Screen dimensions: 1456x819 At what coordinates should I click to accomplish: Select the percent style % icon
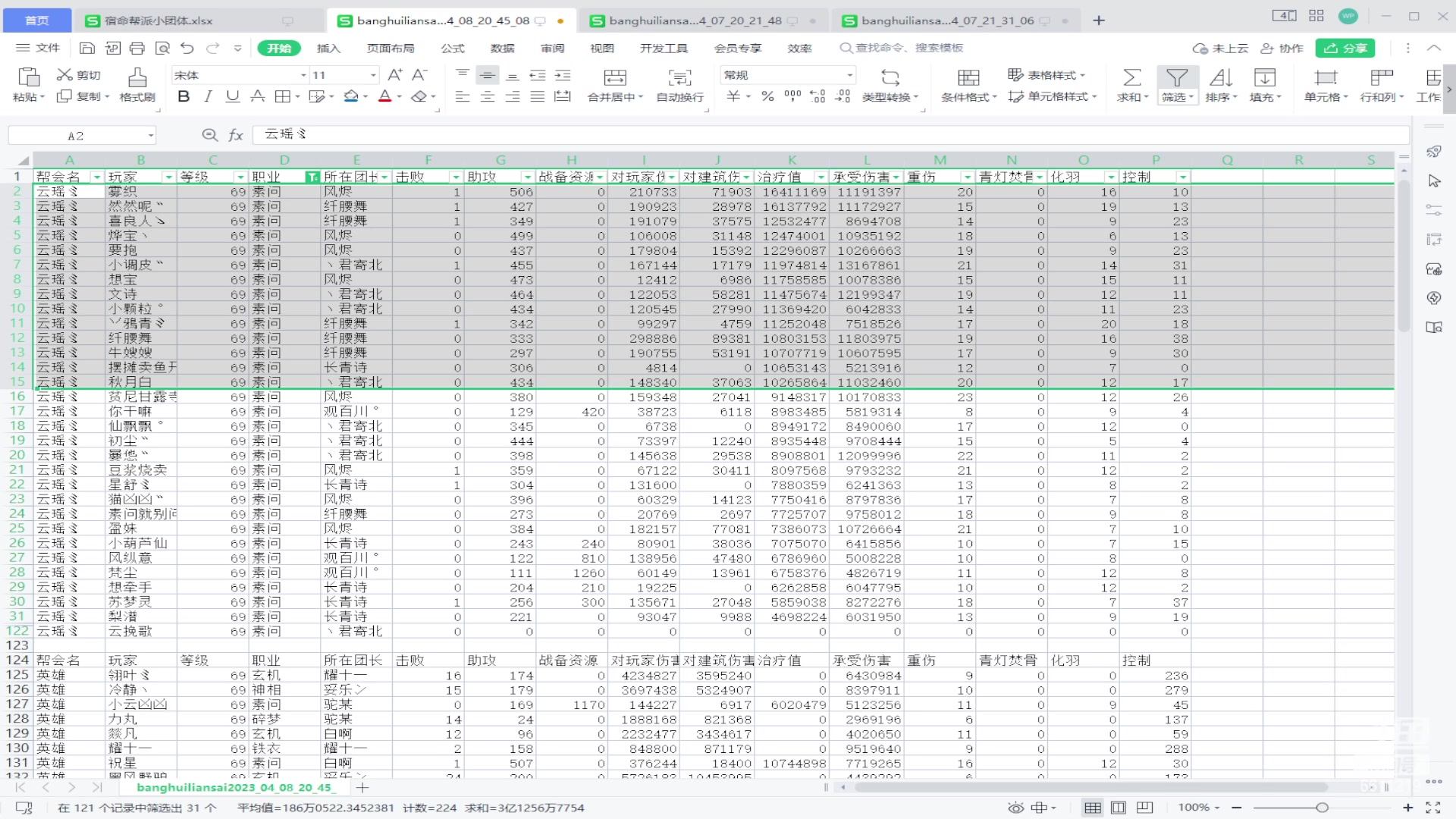tap(767, 96)
